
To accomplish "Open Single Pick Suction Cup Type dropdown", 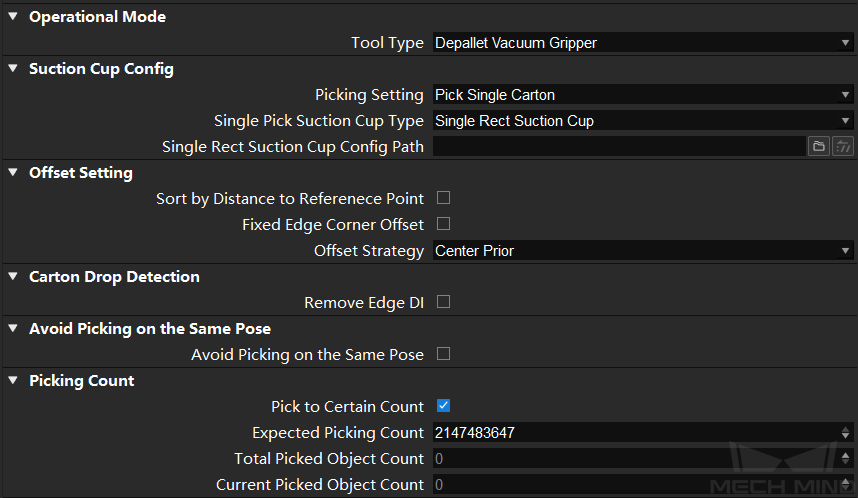I will pos(643,120).
